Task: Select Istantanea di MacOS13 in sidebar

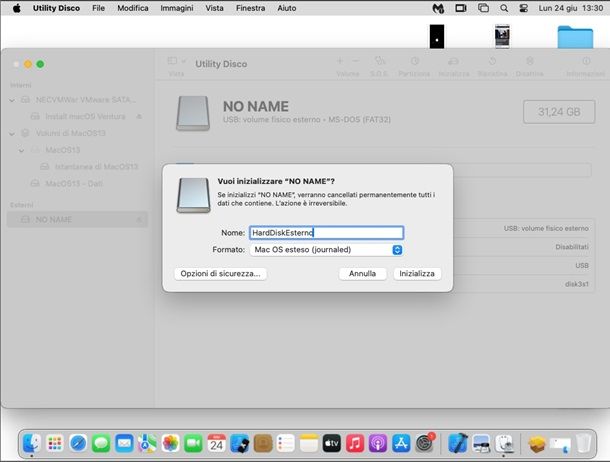Action: (96, 167)
